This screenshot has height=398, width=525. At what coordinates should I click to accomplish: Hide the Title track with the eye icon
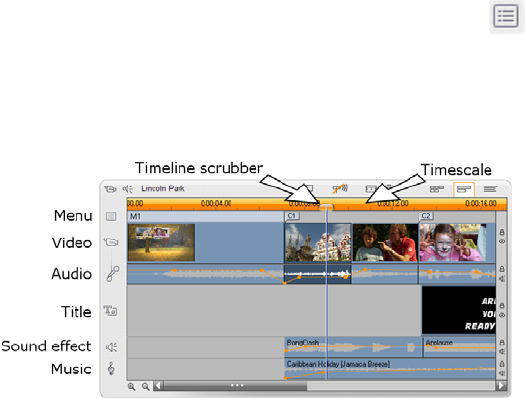[502, 315]
